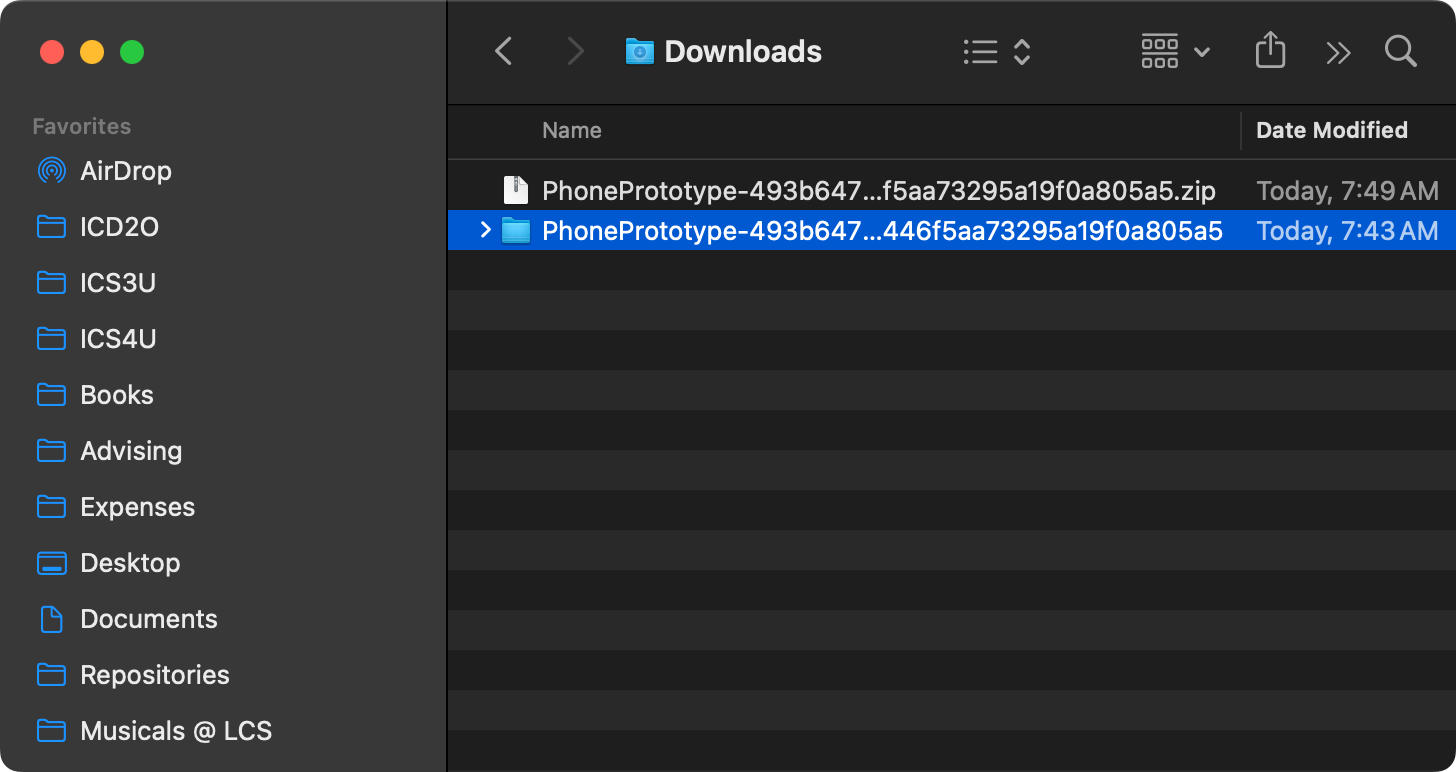
Task: Open the Books folder from the sidebar
Action: click(118, 394)
